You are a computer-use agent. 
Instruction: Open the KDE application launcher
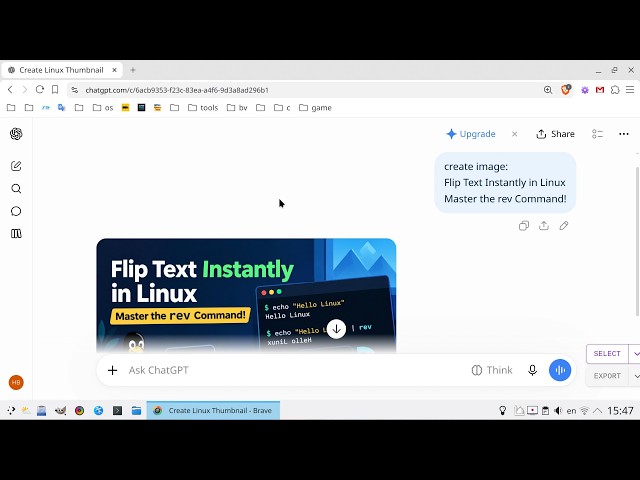click(x=11, y=411)
